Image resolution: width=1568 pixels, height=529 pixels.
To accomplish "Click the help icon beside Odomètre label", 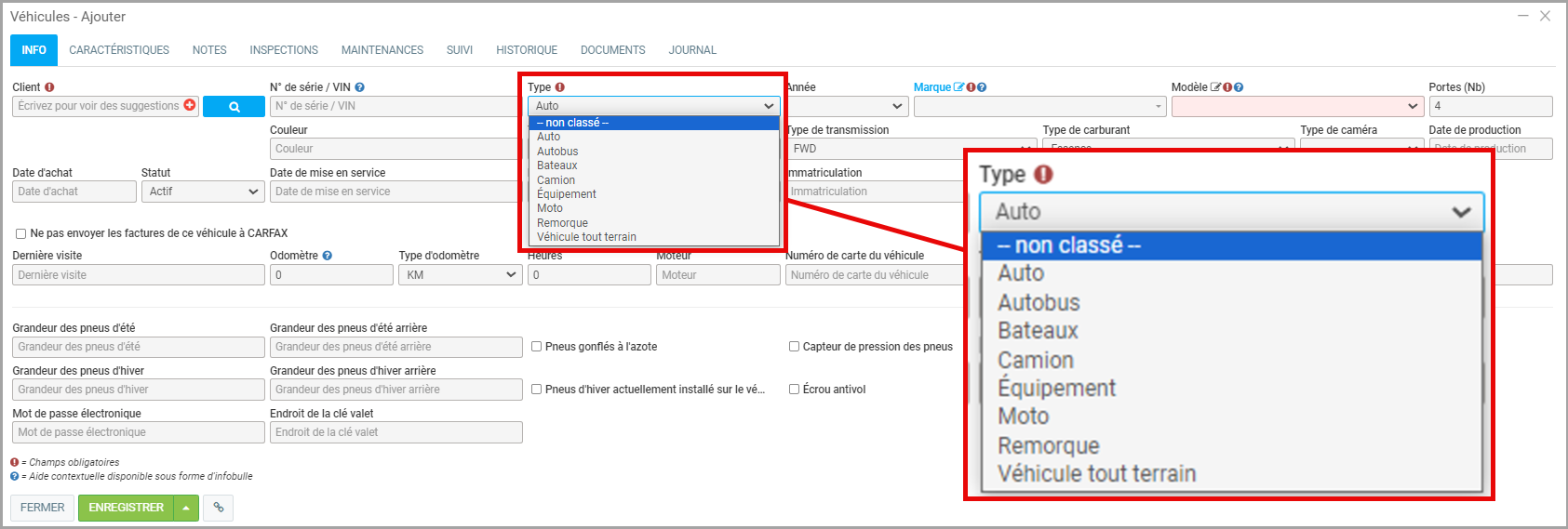I will coord(327,256).
